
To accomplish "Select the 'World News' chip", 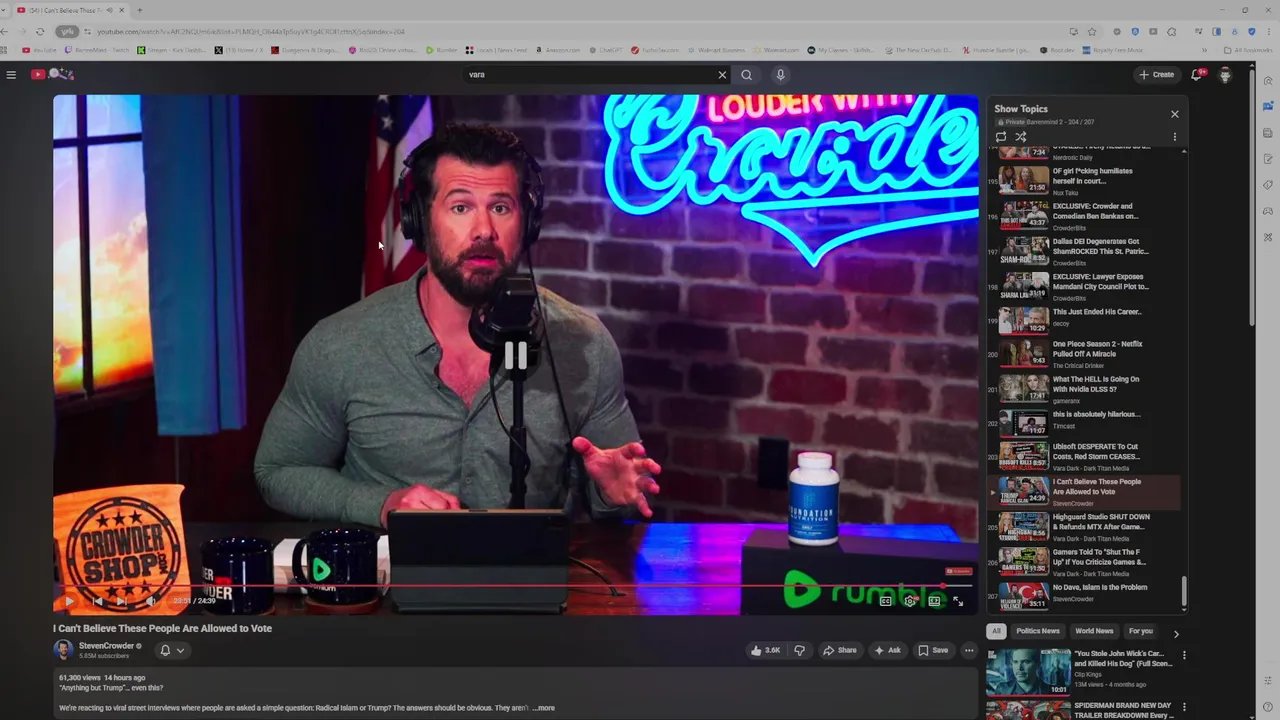I will coord(1094,631).
